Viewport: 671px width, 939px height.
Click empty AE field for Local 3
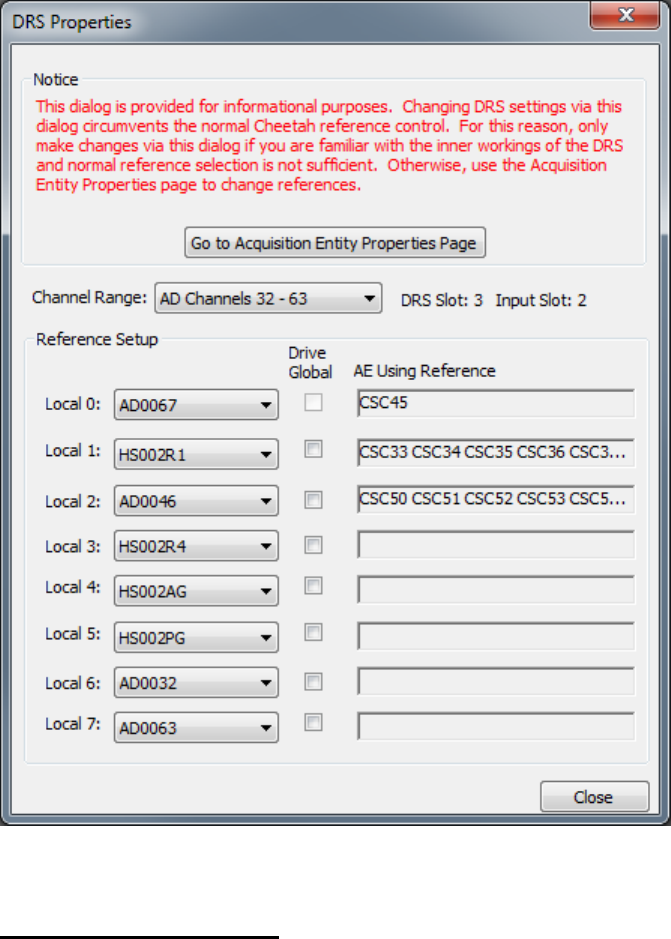point(496,544)
